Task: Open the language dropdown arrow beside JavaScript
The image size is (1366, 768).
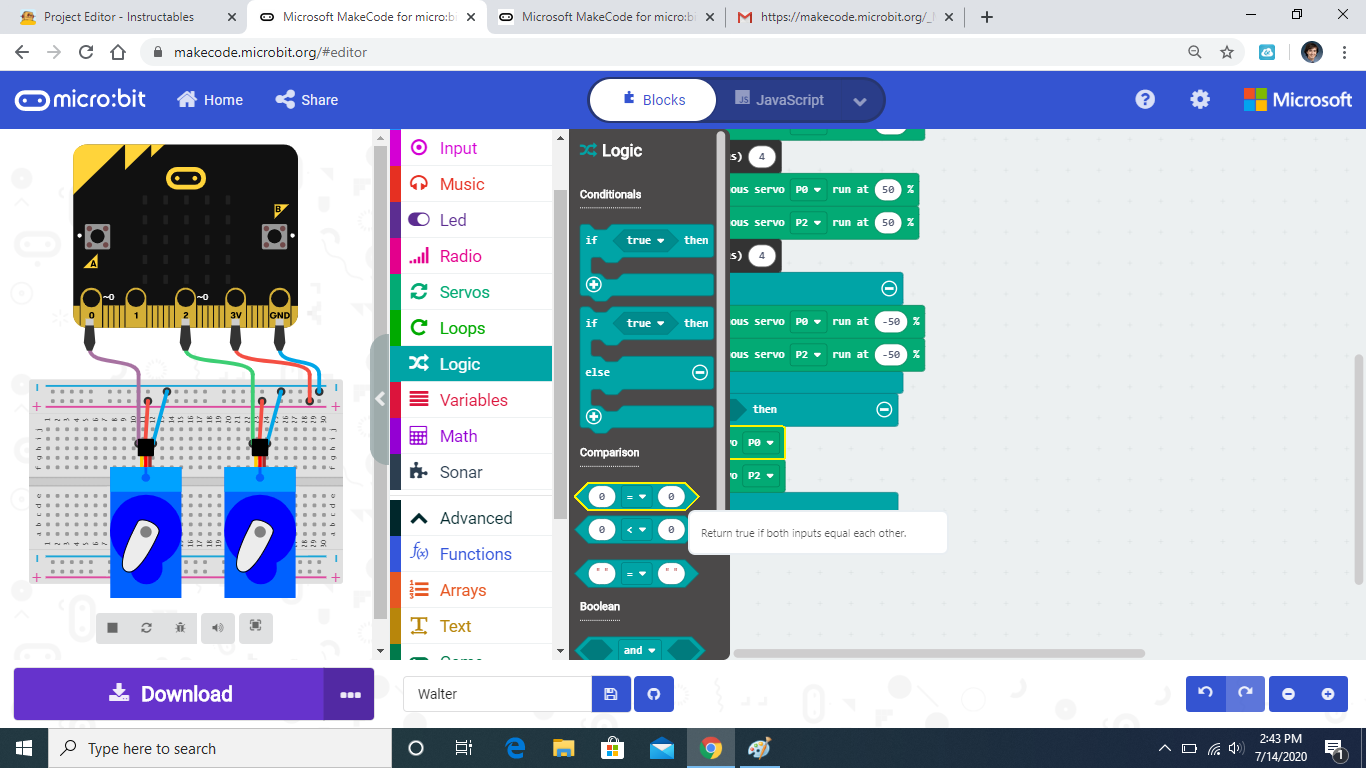Action: tap(860, 101)
